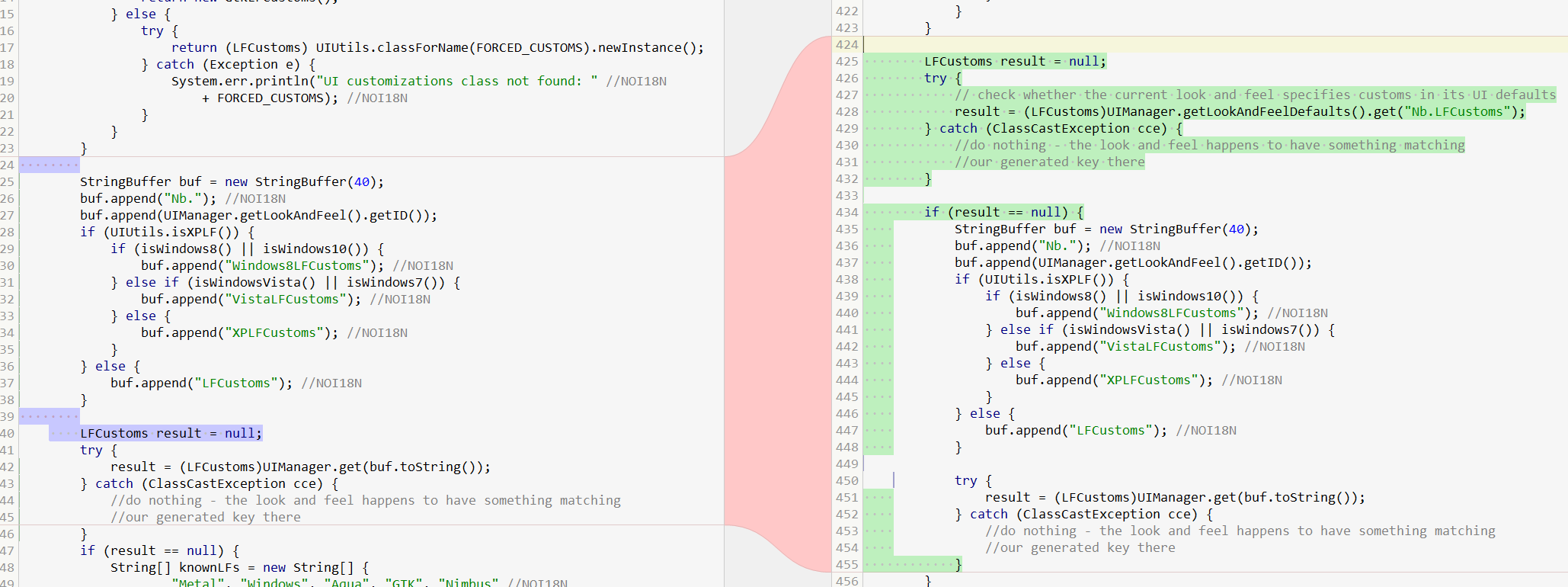Click buf.append("XPLFCustoms") on right line 444

[x=1149, y=380]
